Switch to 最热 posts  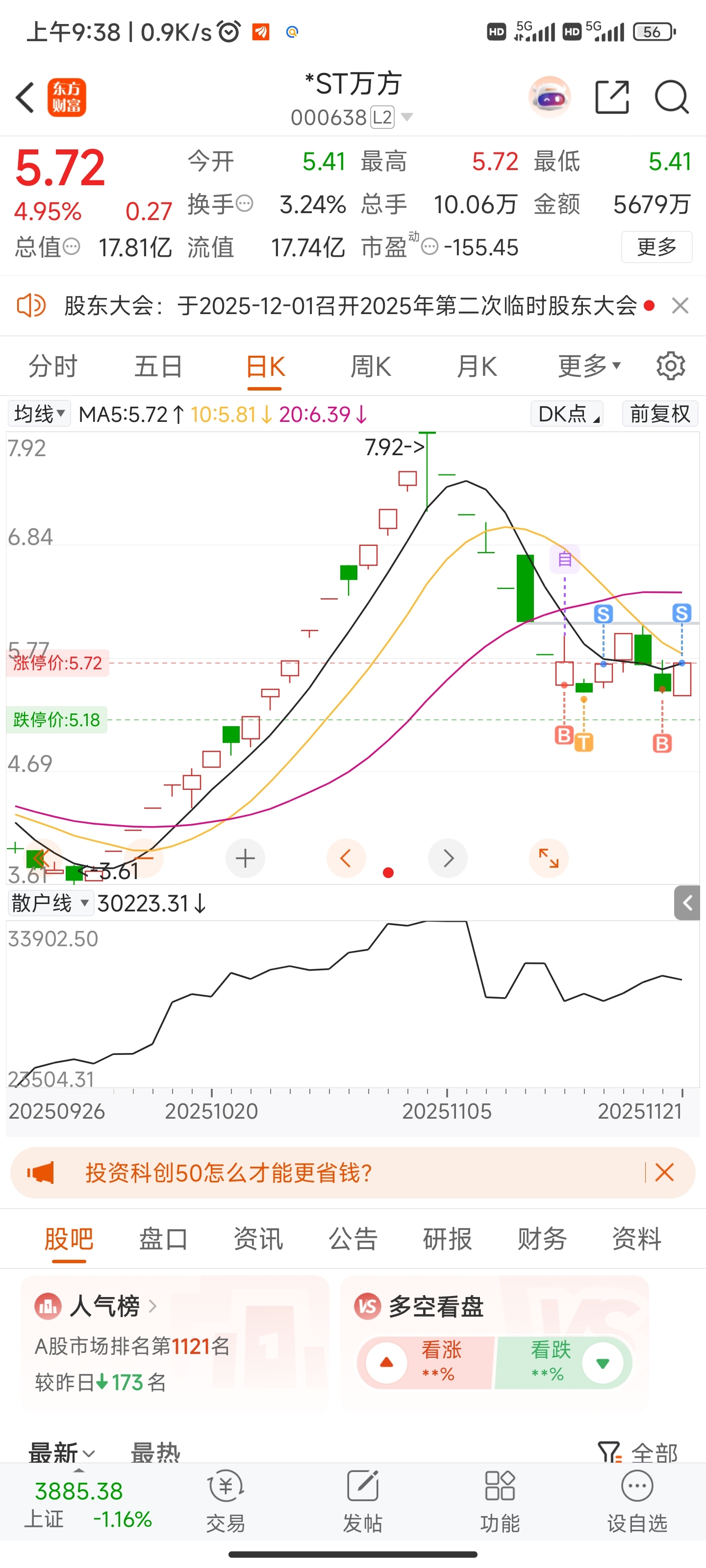(155, 1453)
